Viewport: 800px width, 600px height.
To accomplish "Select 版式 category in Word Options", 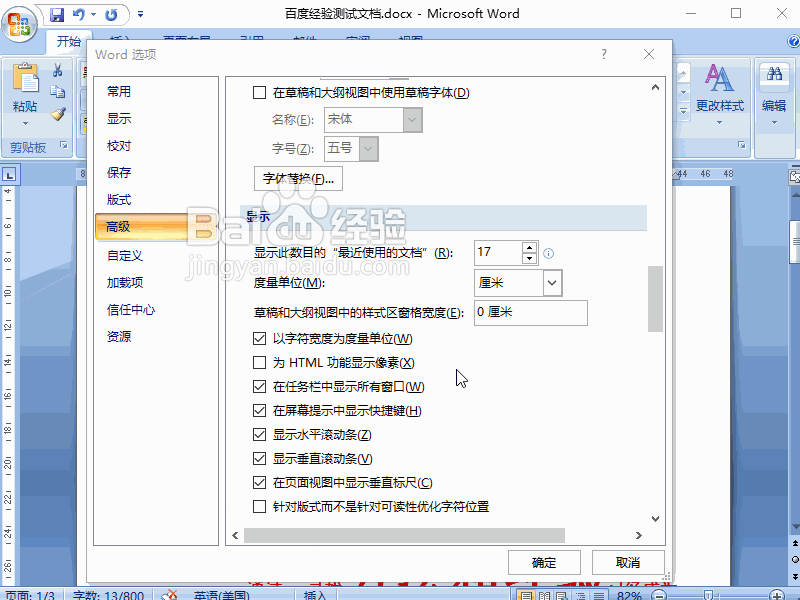I will click(119, 199).
